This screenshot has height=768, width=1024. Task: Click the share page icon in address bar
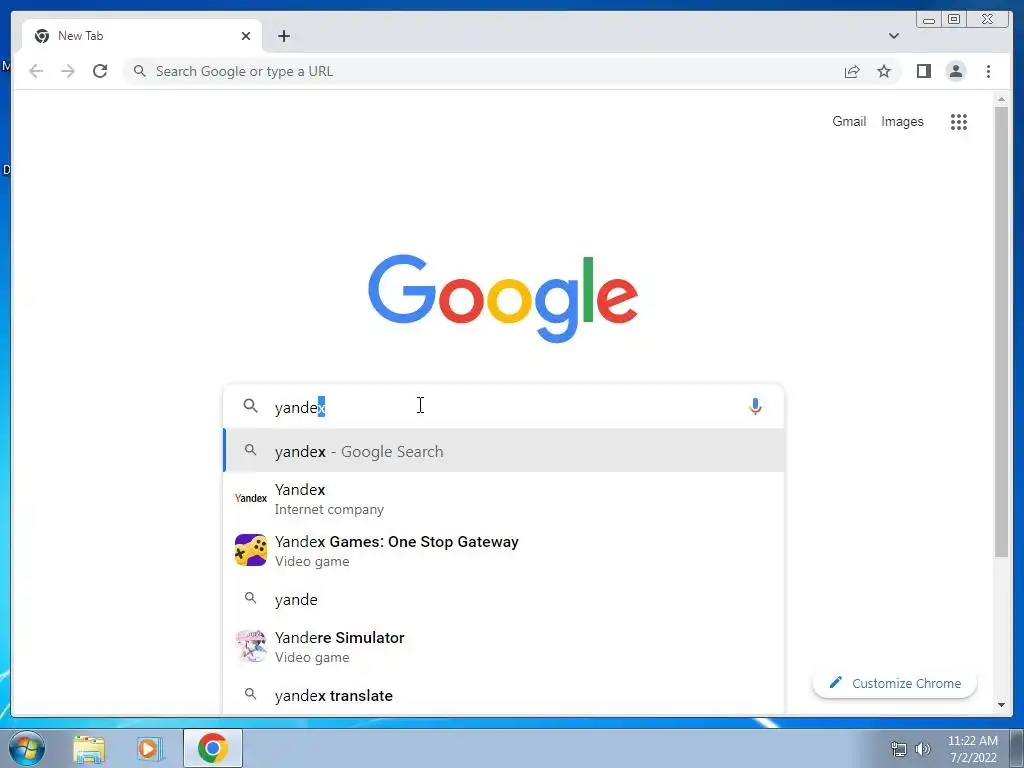[x=852, y=71]
